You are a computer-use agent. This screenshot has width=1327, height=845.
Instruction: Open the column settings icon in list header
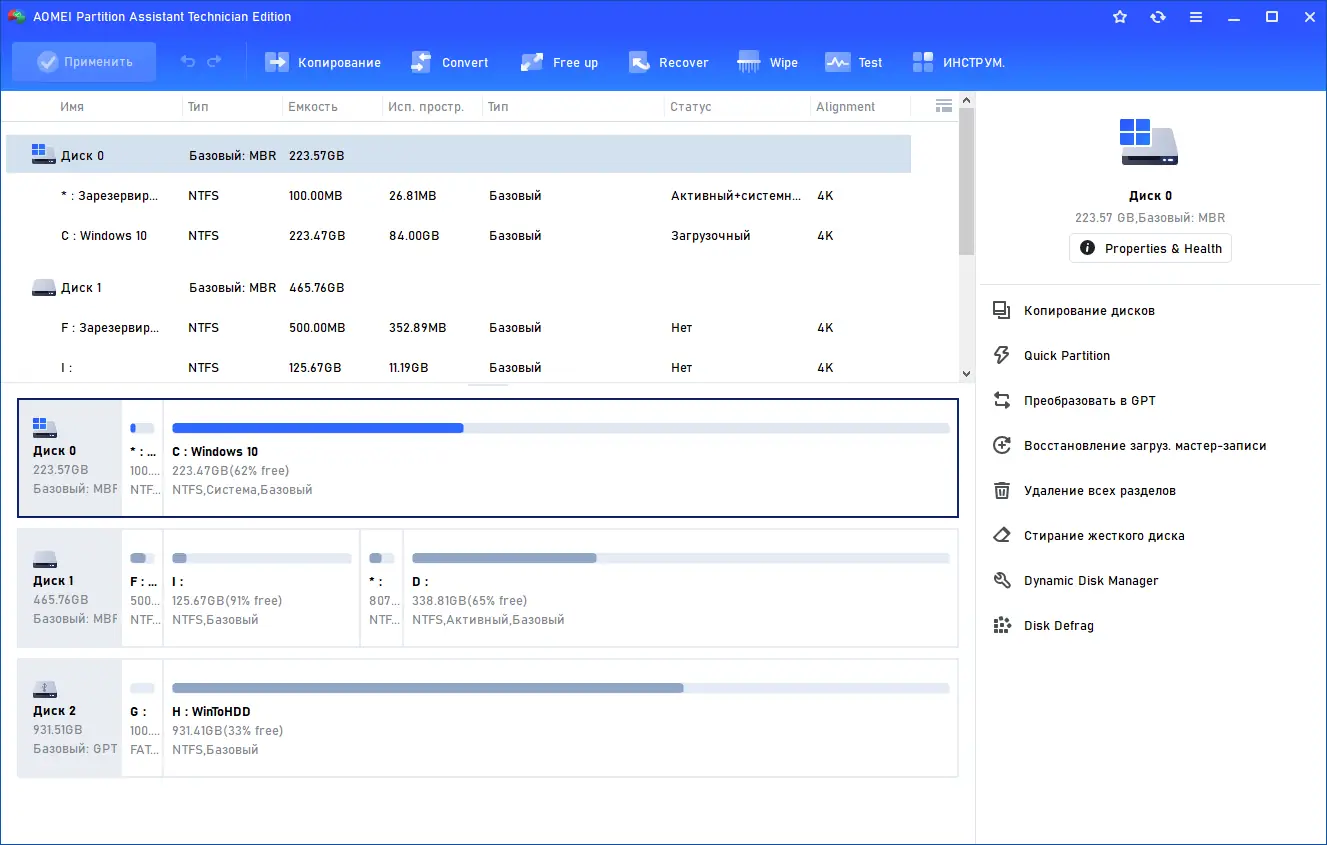(943, 106)
